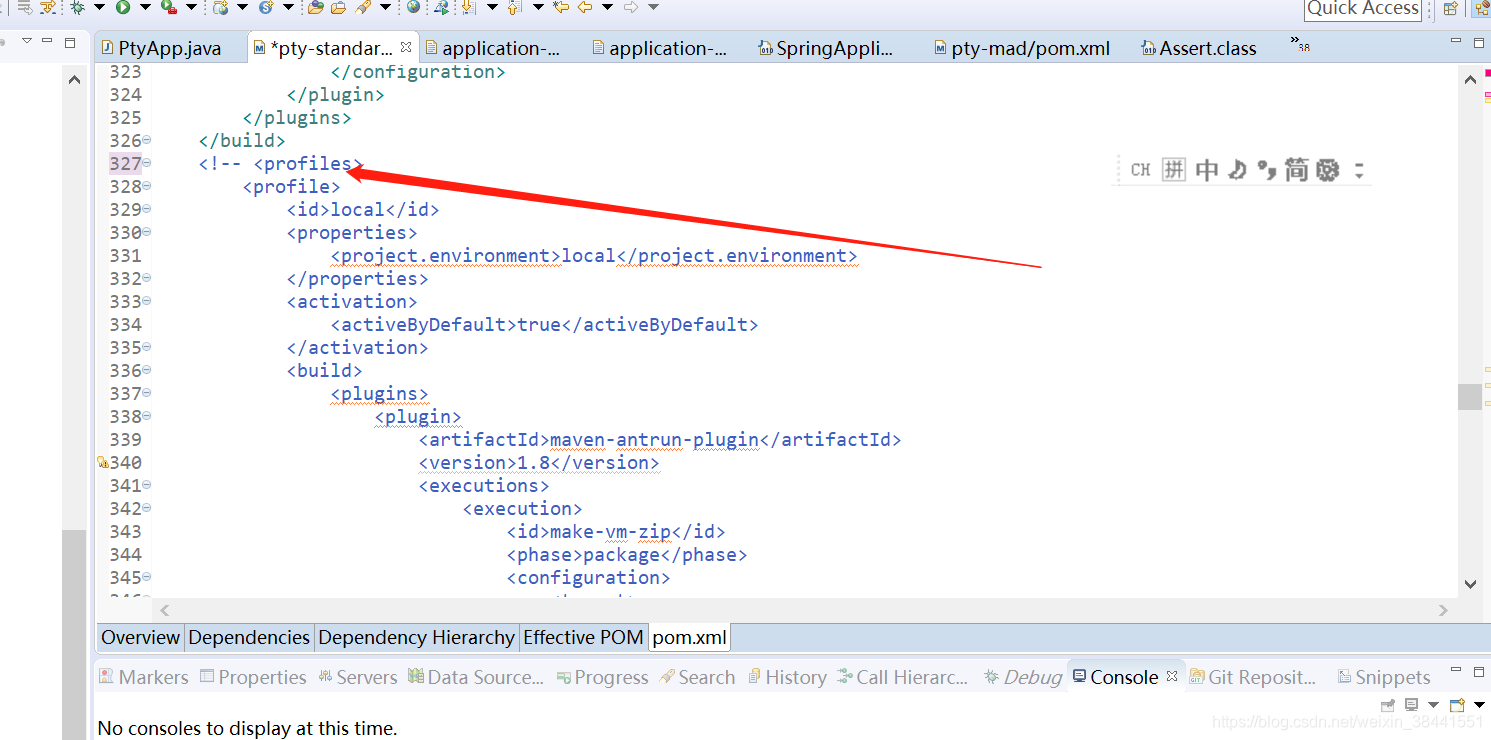Collapse fold marker at line 326

(147, 140)
